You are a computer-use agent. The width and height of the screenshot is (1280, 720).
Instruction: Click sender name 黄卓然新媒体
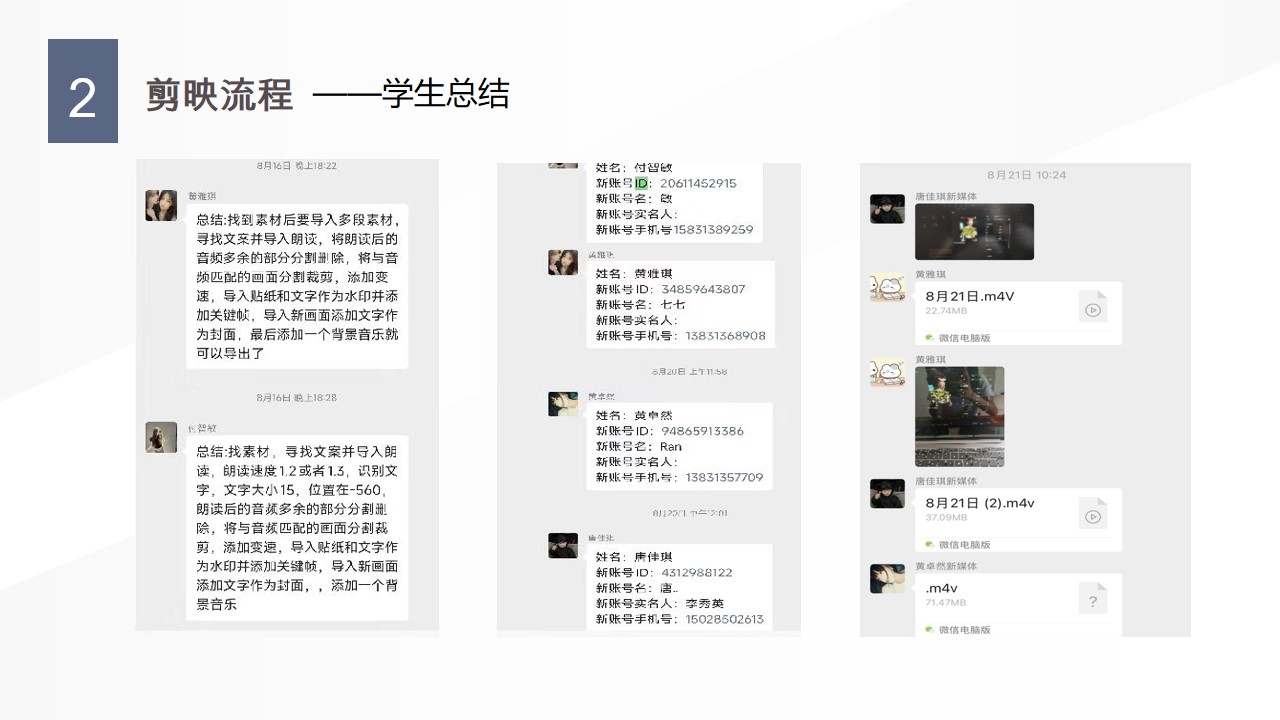pyautogui.click(x=946, y=566)
